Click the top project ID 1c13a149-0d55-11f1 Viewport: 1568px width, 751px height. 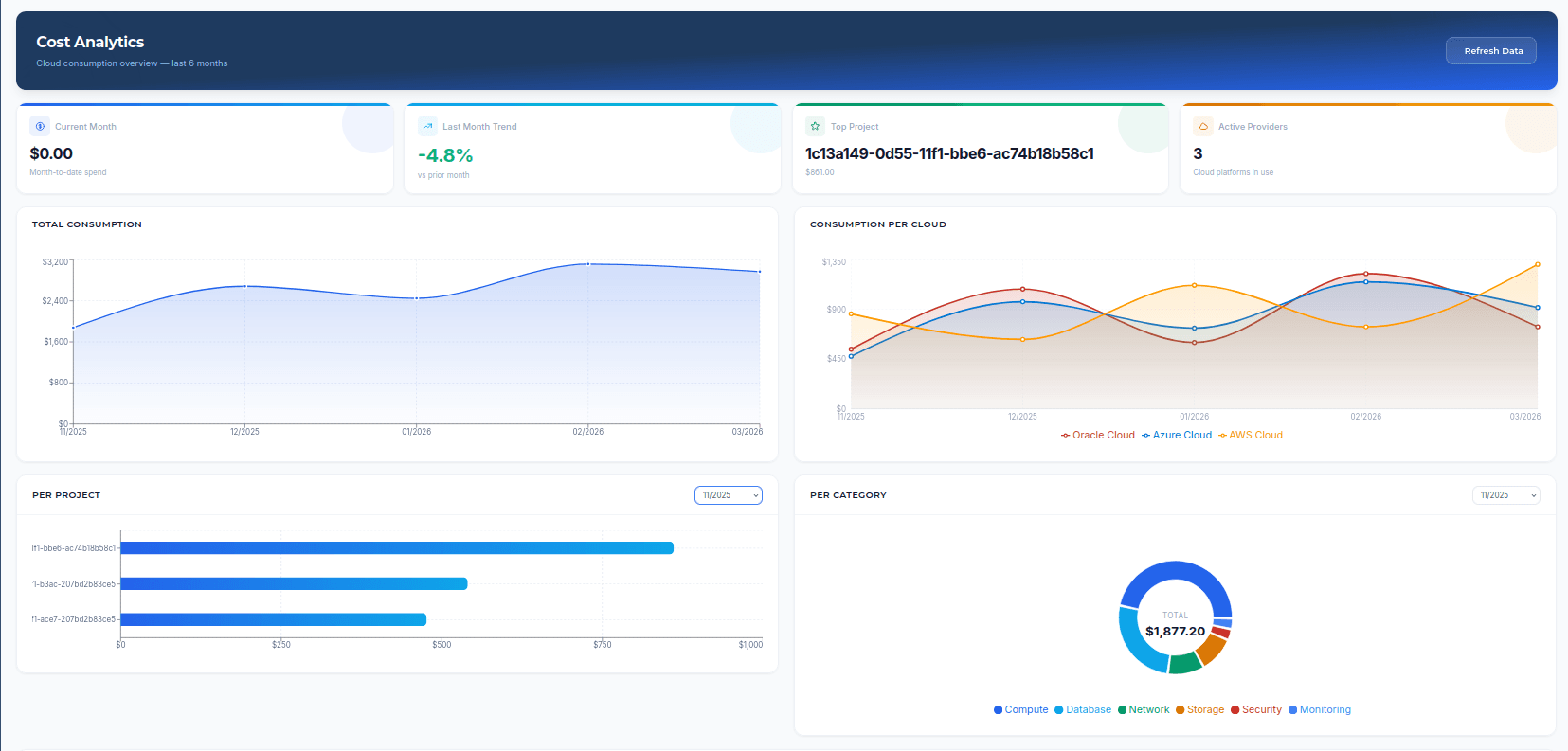pos(949,153)
